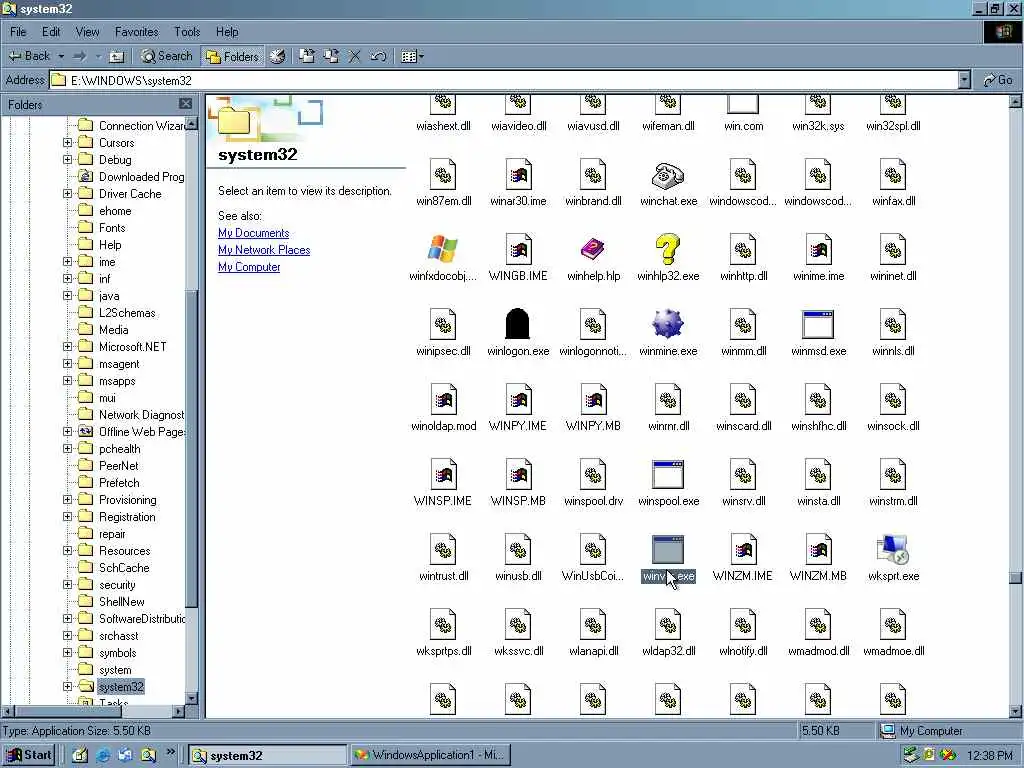Open the Edit menu
The image size is (1024, 768).
(51, 31)
